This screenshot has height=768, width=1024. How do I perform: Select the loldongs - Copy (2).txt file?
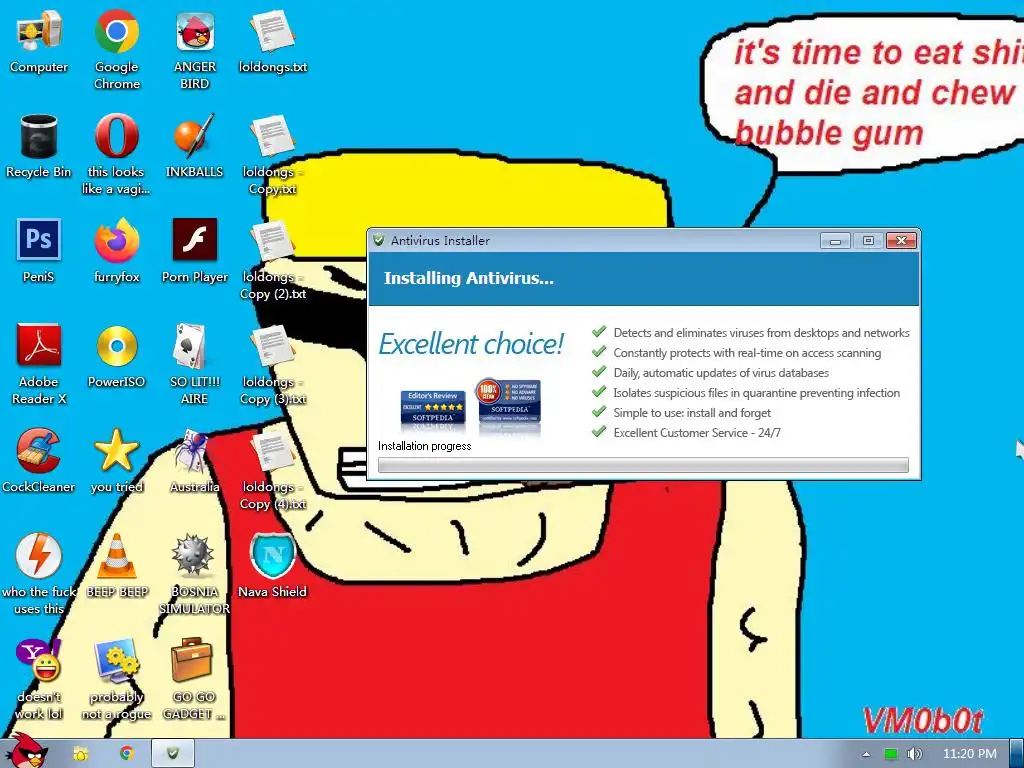(x=272, y=259)
